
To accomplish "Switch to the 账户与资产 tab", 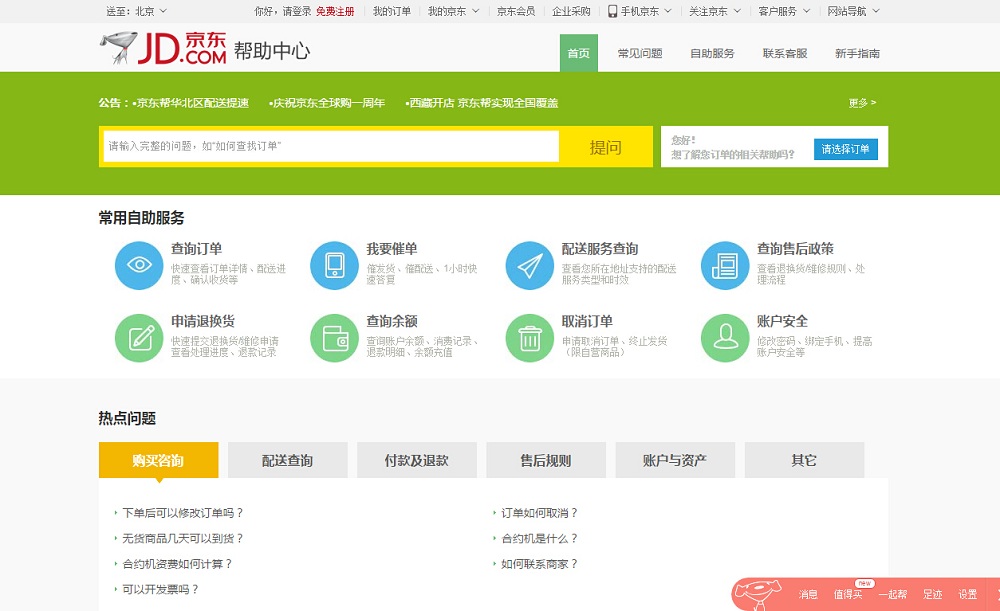I will pyautogui.click(x=675, y=460).
